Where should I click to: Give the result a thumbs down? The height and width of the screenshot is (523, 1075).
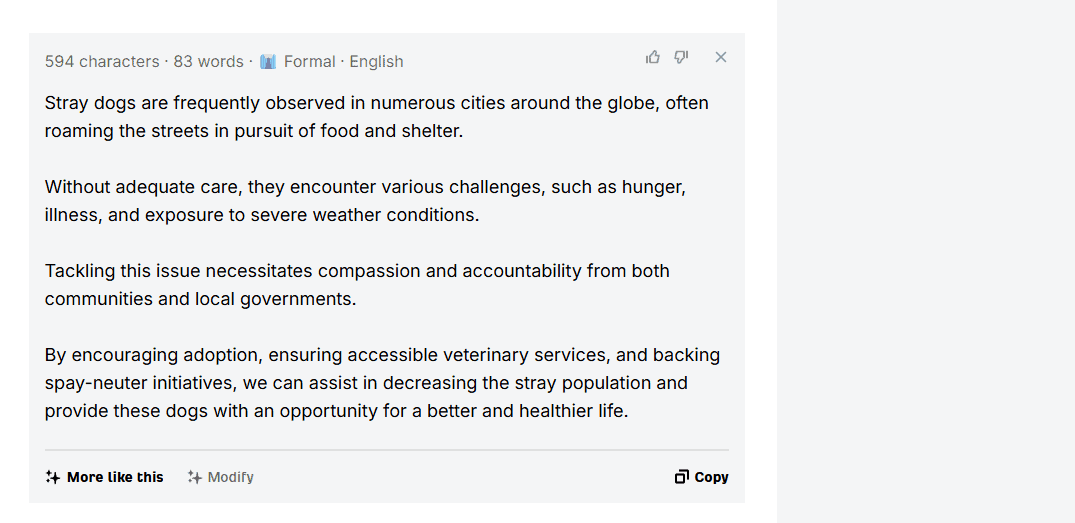pyautogui.click(x=681, y=58)
